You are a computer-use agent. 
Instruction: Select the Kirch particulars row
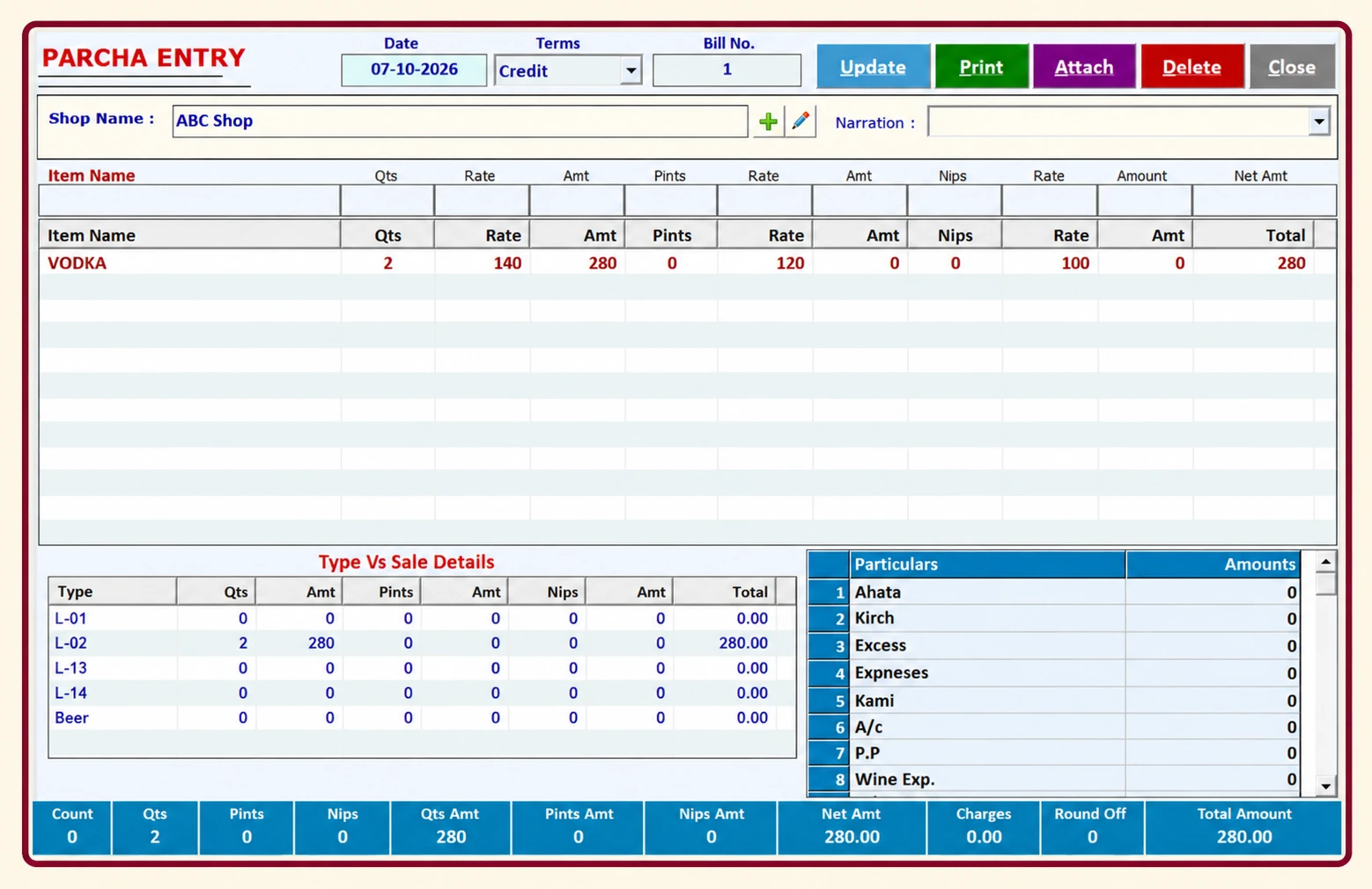pos(1055,618)
